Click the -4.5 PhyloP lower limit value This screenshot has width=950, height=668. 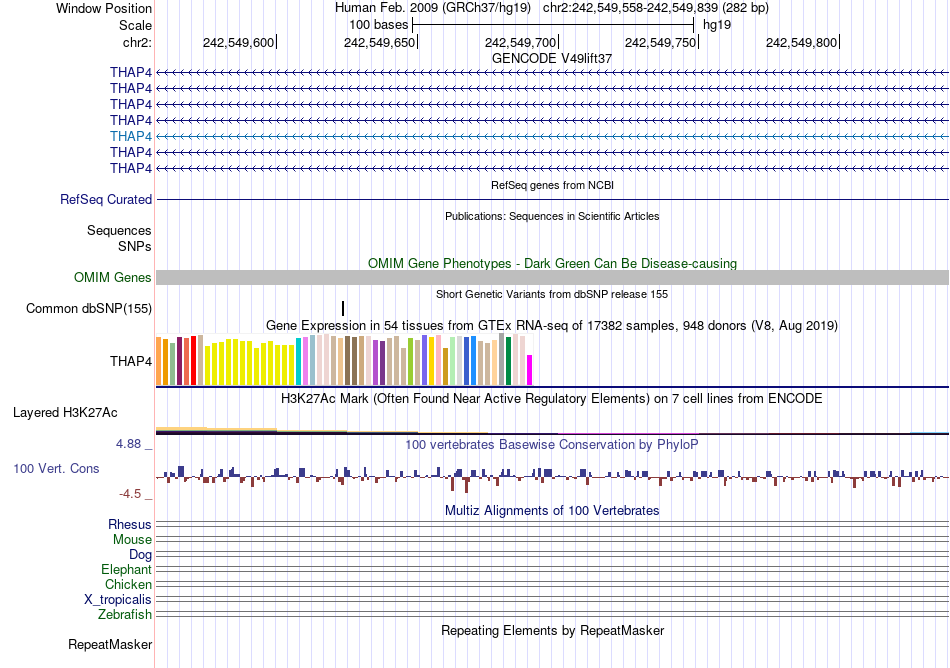coord(130,494)
